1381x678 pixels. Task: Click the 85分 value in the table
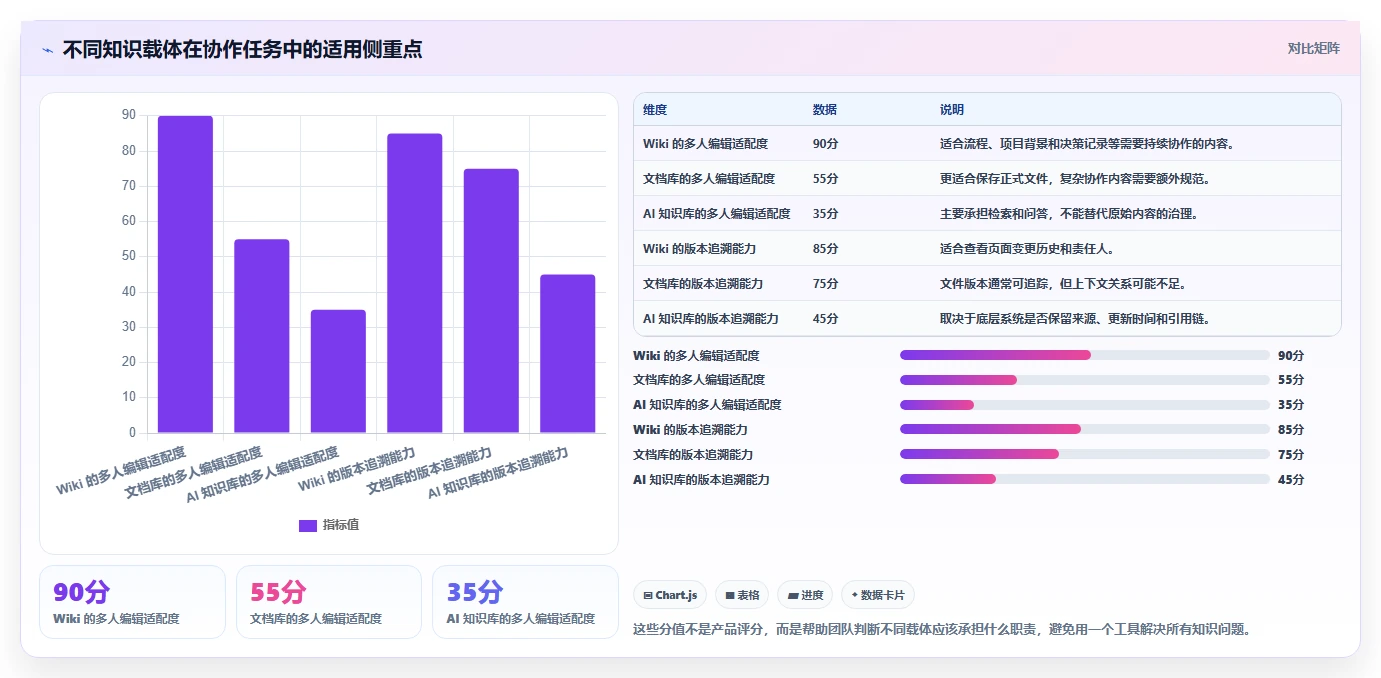click(x=826, y=249)
